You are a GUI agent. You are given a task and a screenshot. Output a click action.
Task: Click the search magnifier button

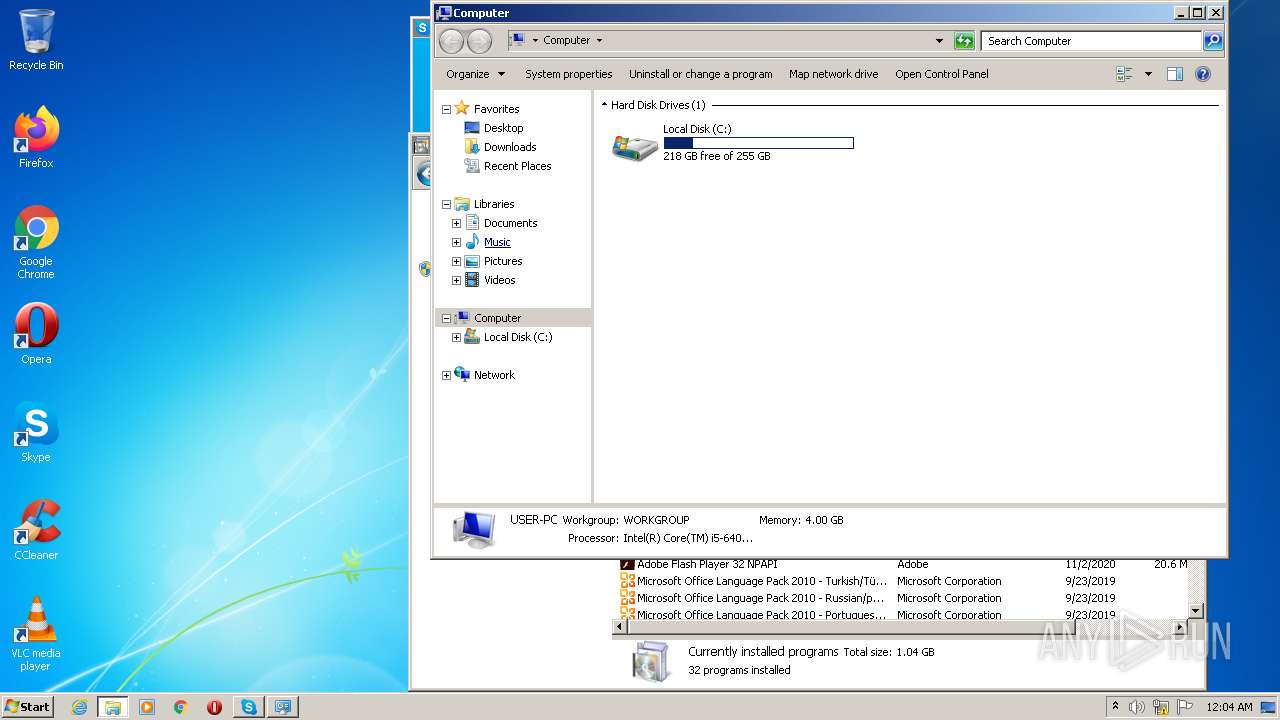click(x=1213, y=41)
